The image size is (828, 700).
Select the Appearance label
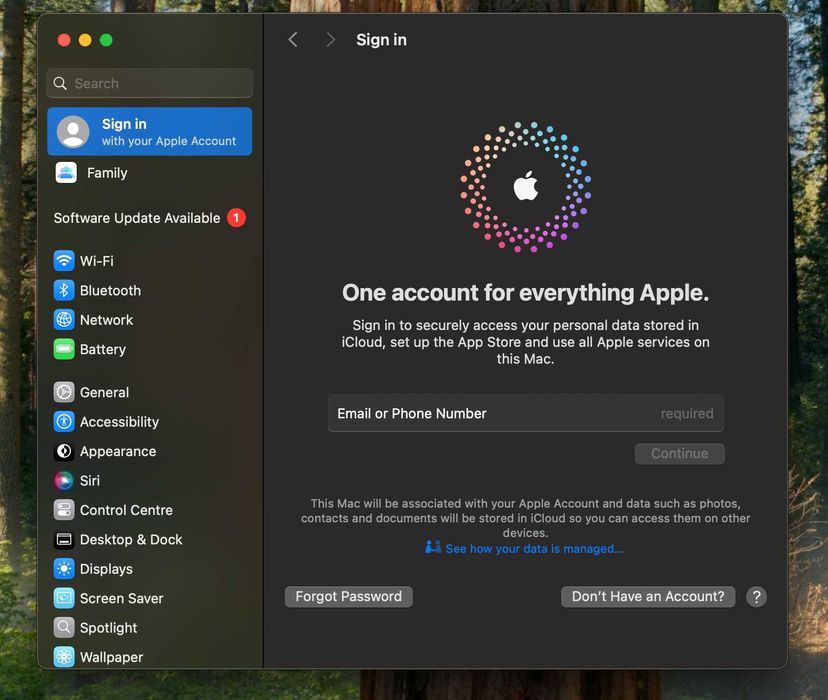pos(118,451)
